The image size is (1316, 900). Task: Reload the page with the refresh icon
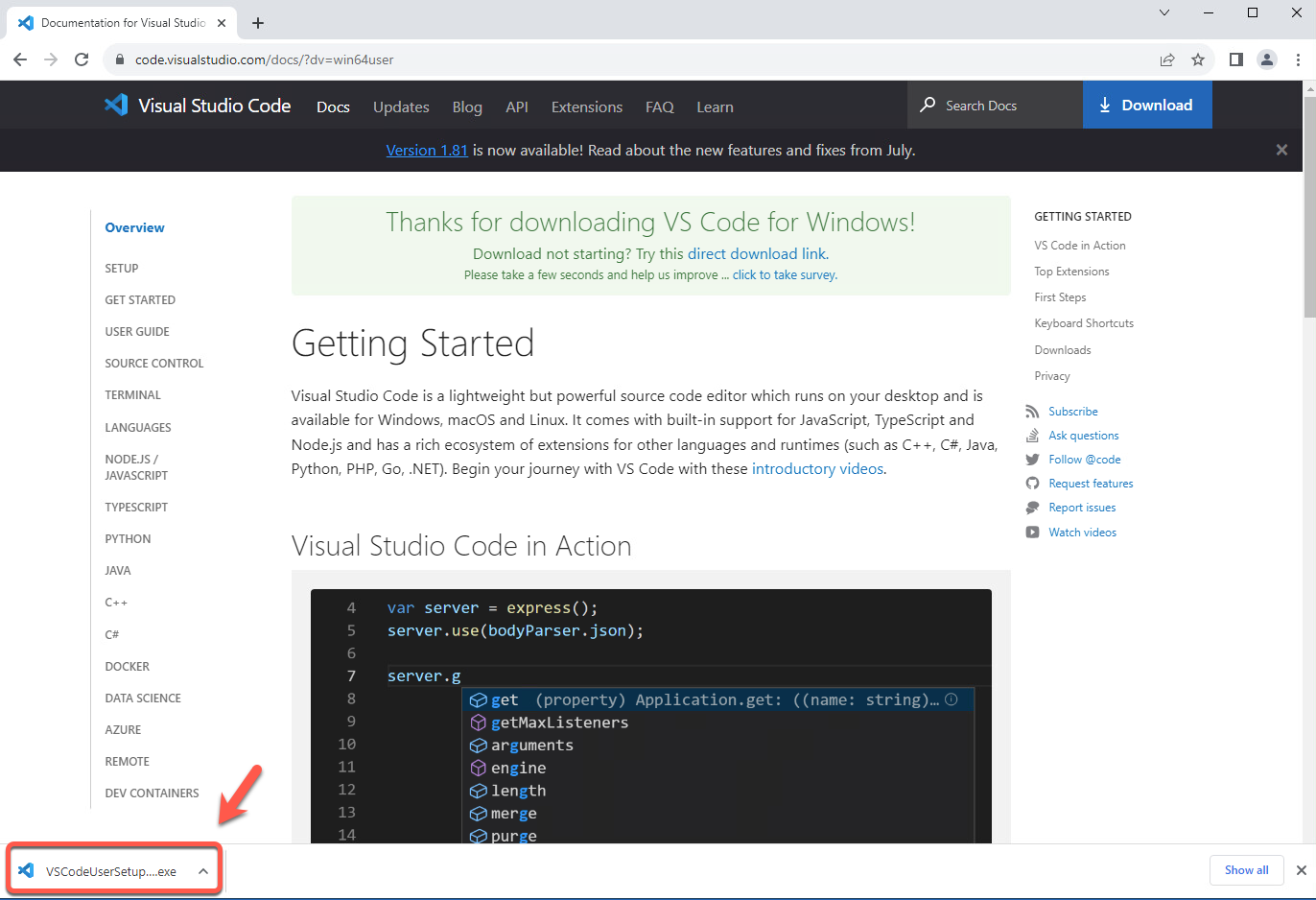point(82,59)
